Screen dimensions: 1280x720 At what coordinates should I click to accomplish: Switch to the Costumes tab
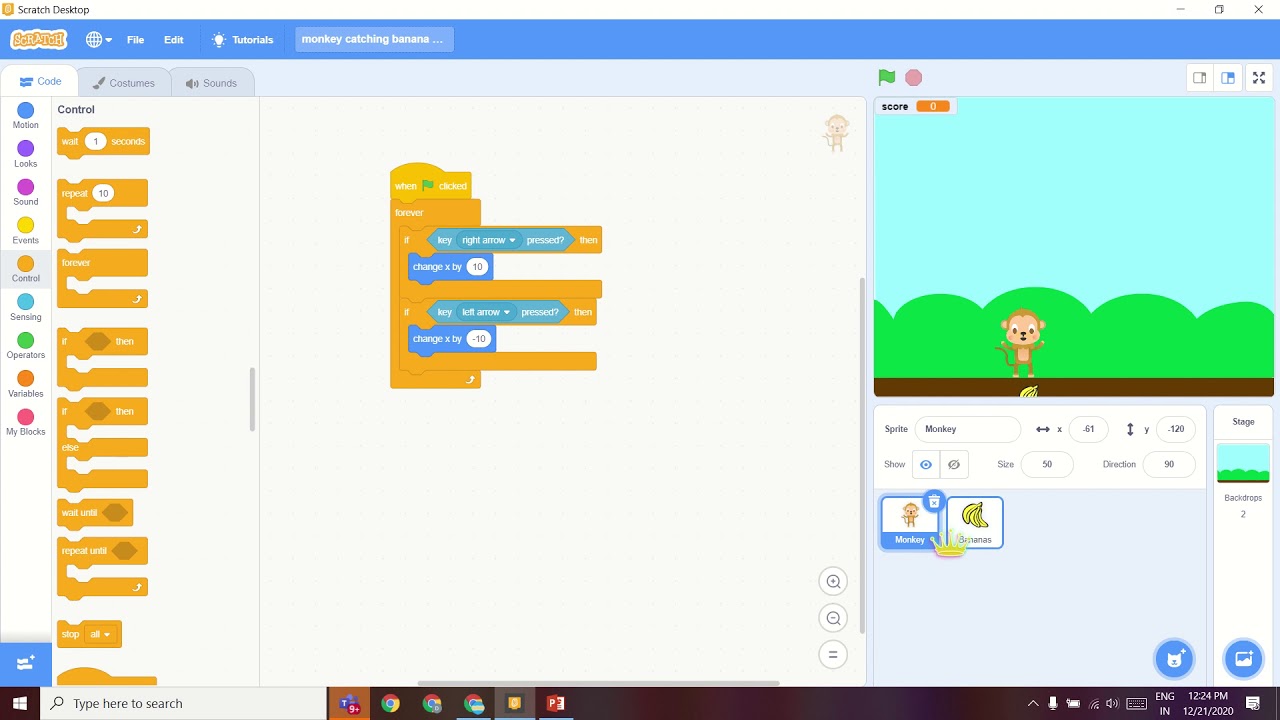point(123,83)
